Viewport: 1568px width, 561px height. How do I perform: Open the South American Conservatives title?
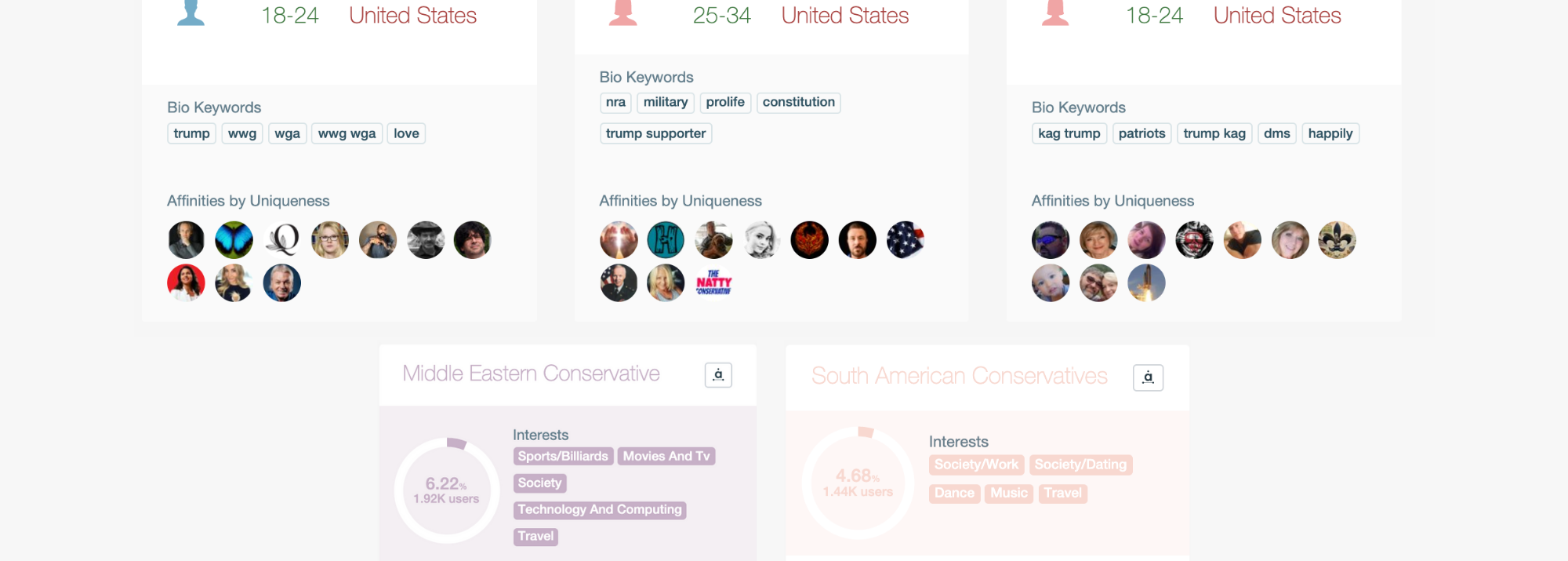(x=959, y=376)
